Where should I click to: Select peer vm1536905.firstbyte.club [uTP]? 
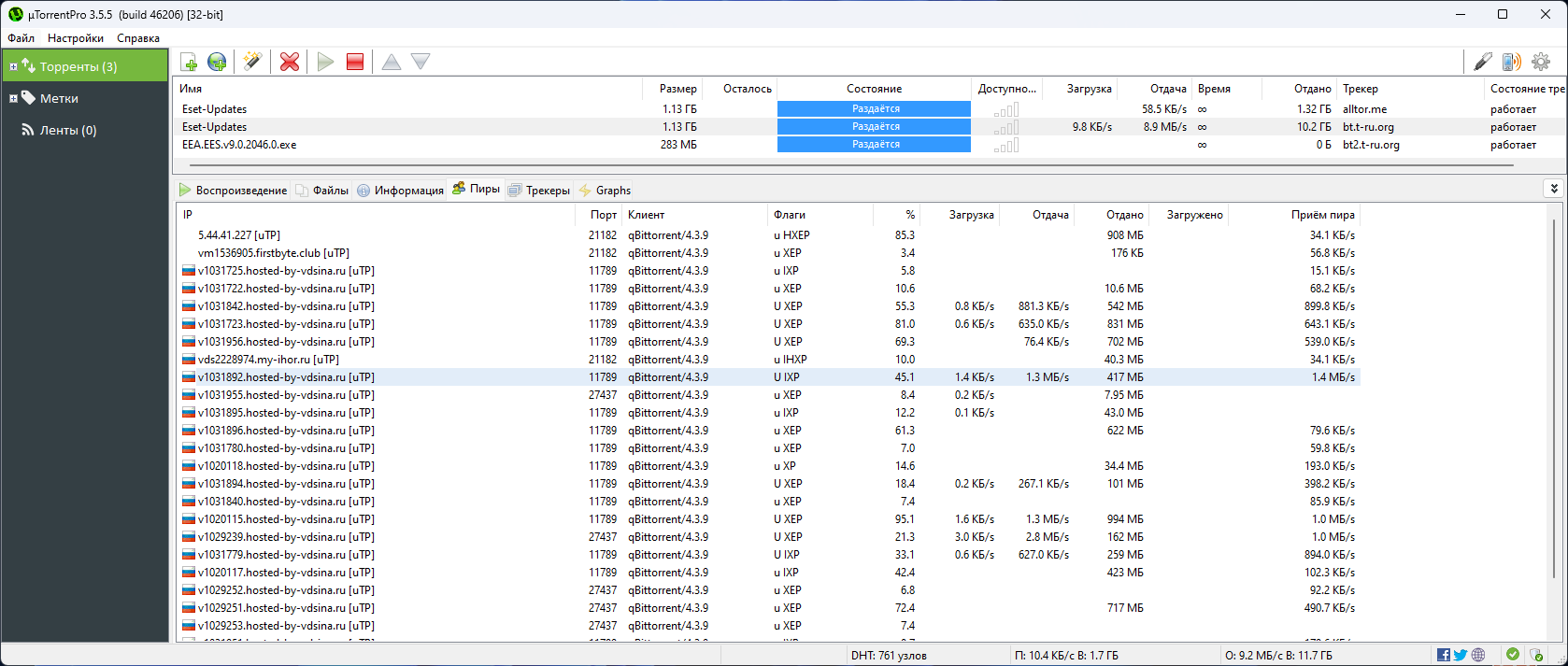[x=768, y=253]
